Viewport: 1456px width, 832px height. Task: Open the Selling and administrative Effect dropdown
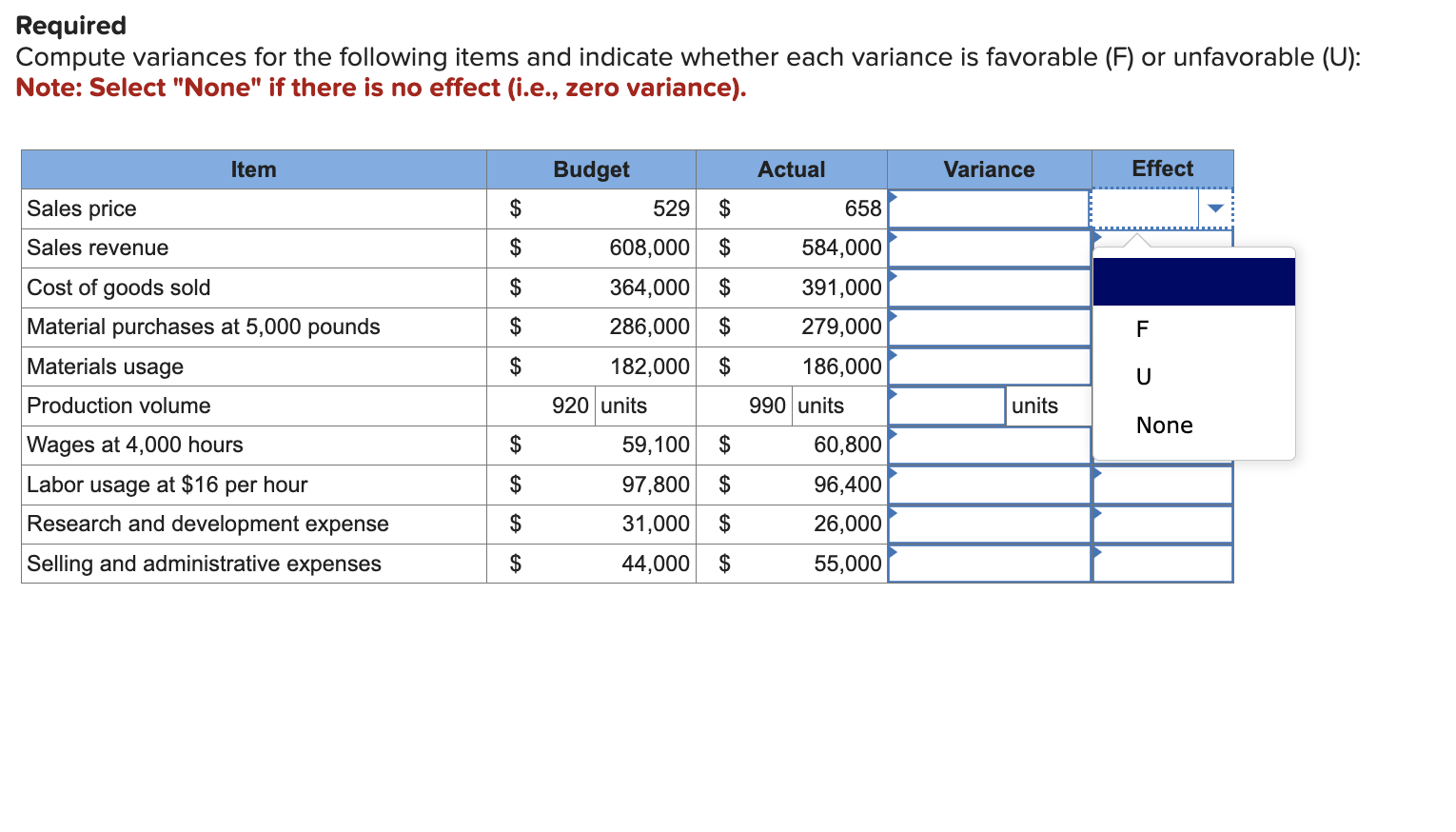click(x=1163, y=564)
